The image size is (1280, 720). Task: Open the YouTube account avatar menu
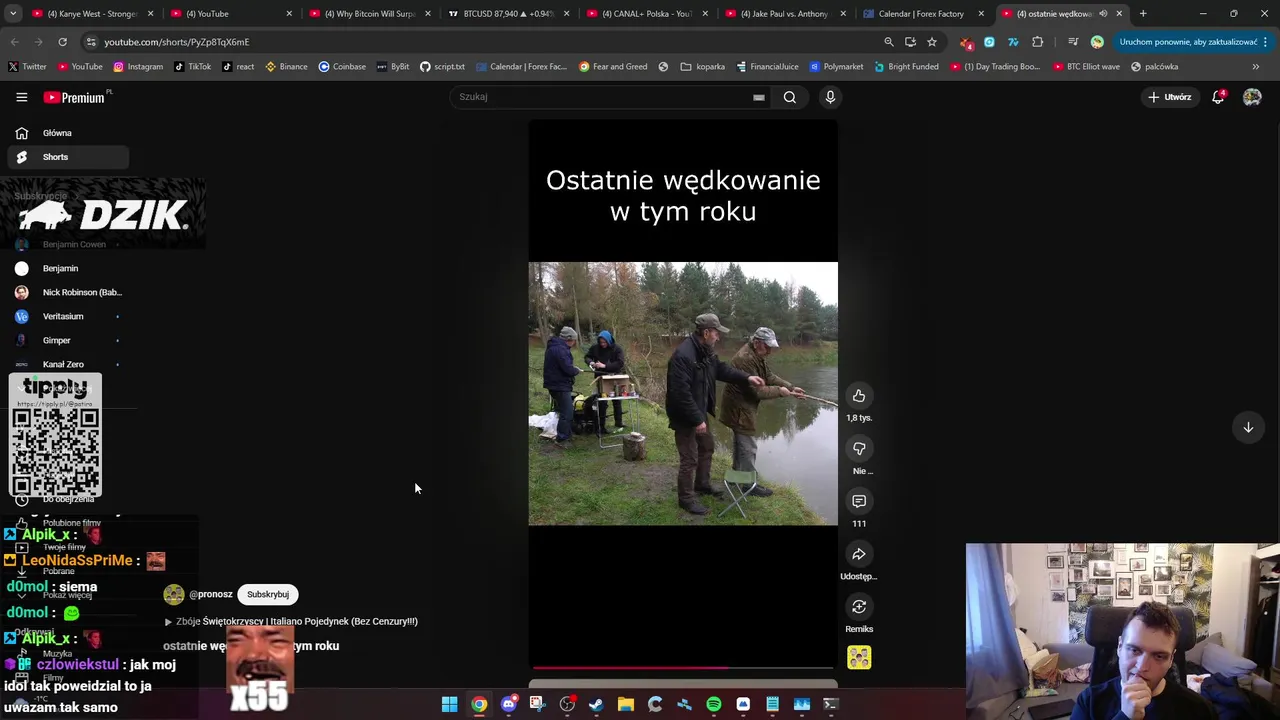click(x=1252, y=97)
